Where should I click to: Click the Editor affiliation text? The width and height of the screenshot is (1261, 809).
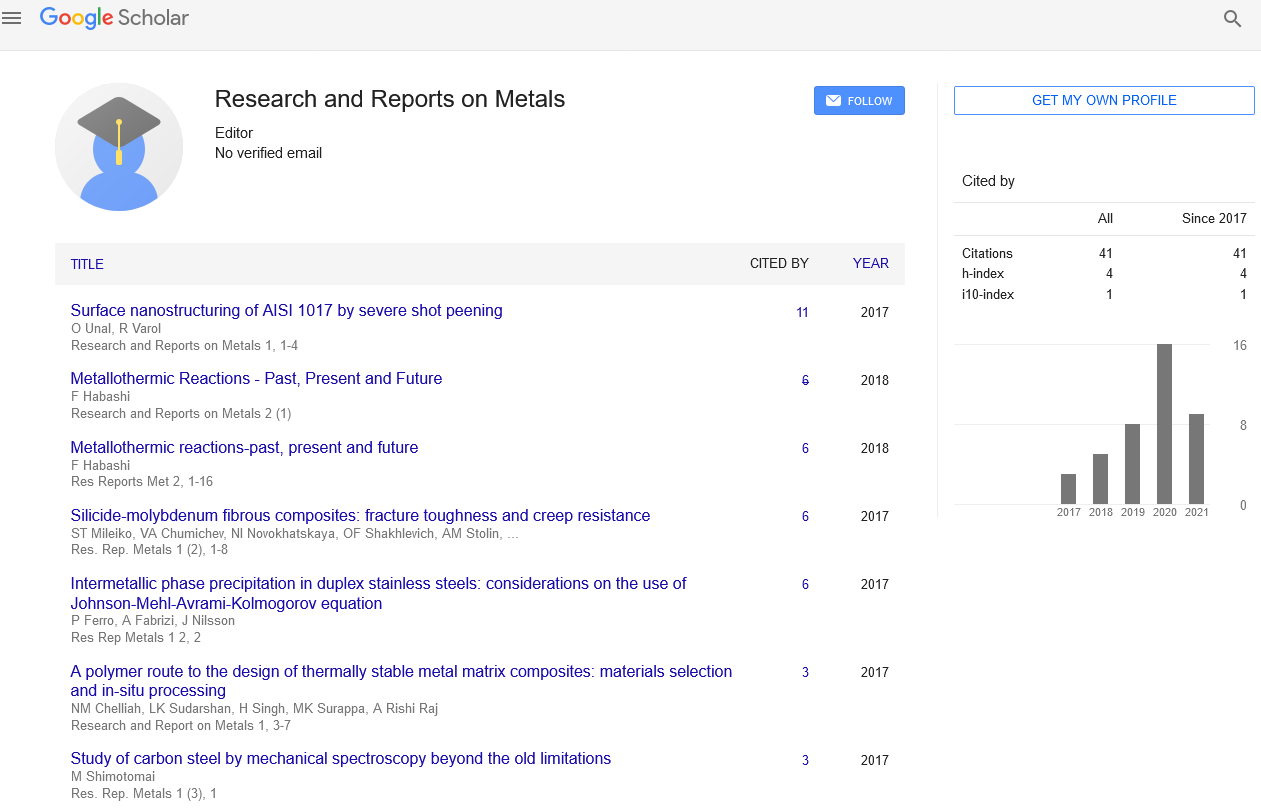click(x=234, y=133)
